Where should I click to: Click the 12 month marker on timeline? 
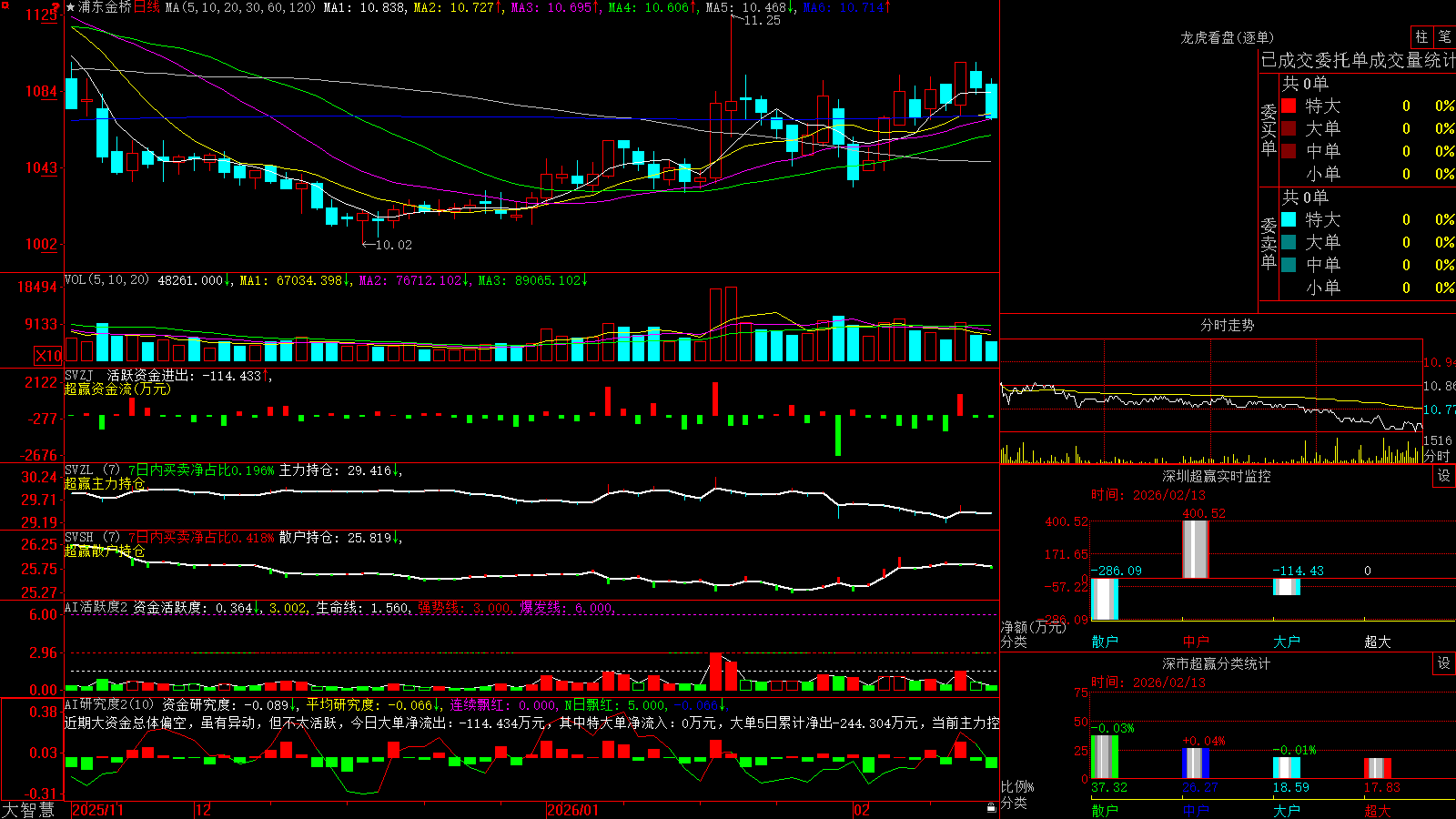[x=204, y=810]
